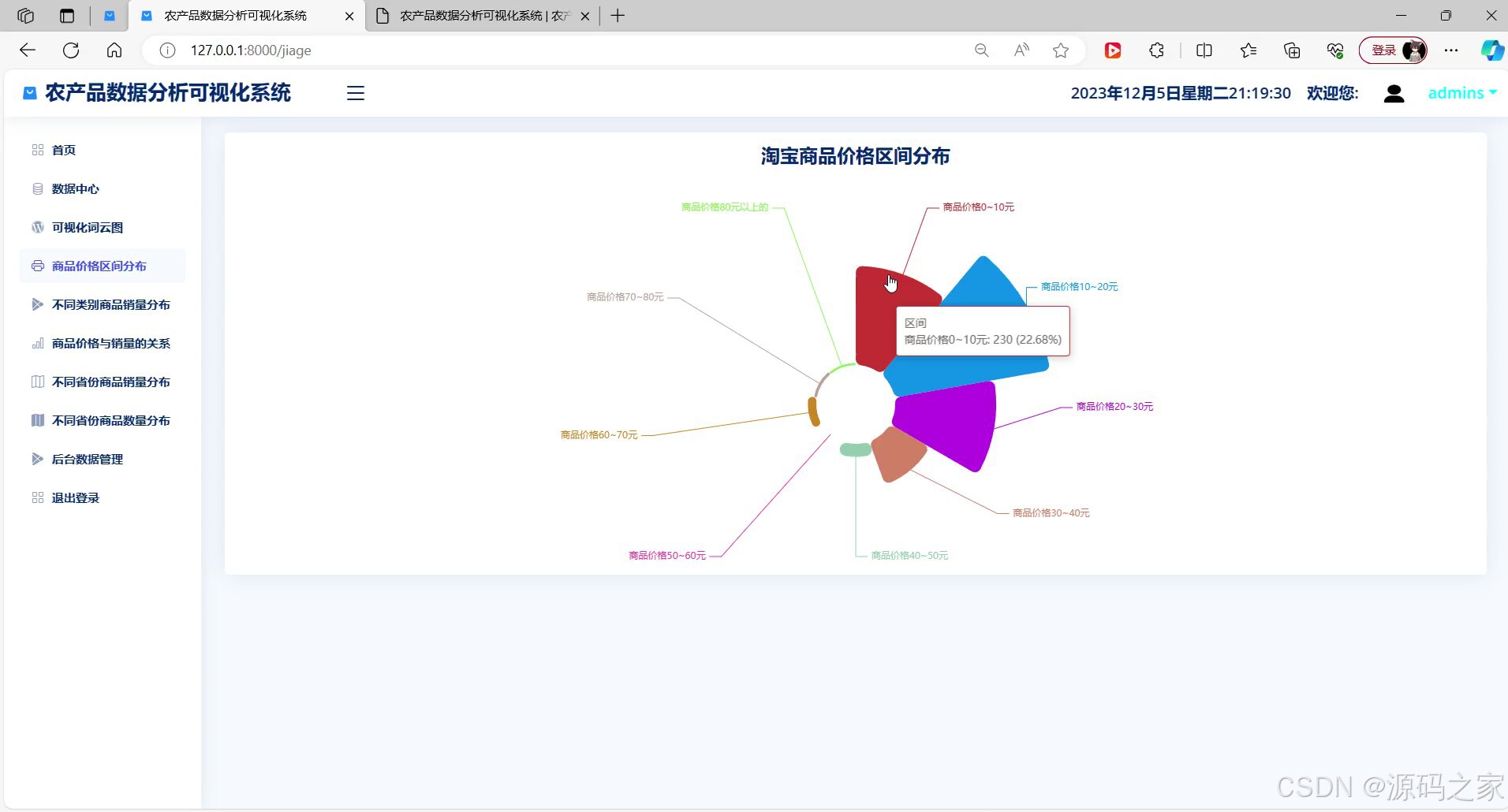Image resolution: width=1508 pixels, height=812 pixels.
Task: Click the user profile icon in header
Action: pos(1394,93)
